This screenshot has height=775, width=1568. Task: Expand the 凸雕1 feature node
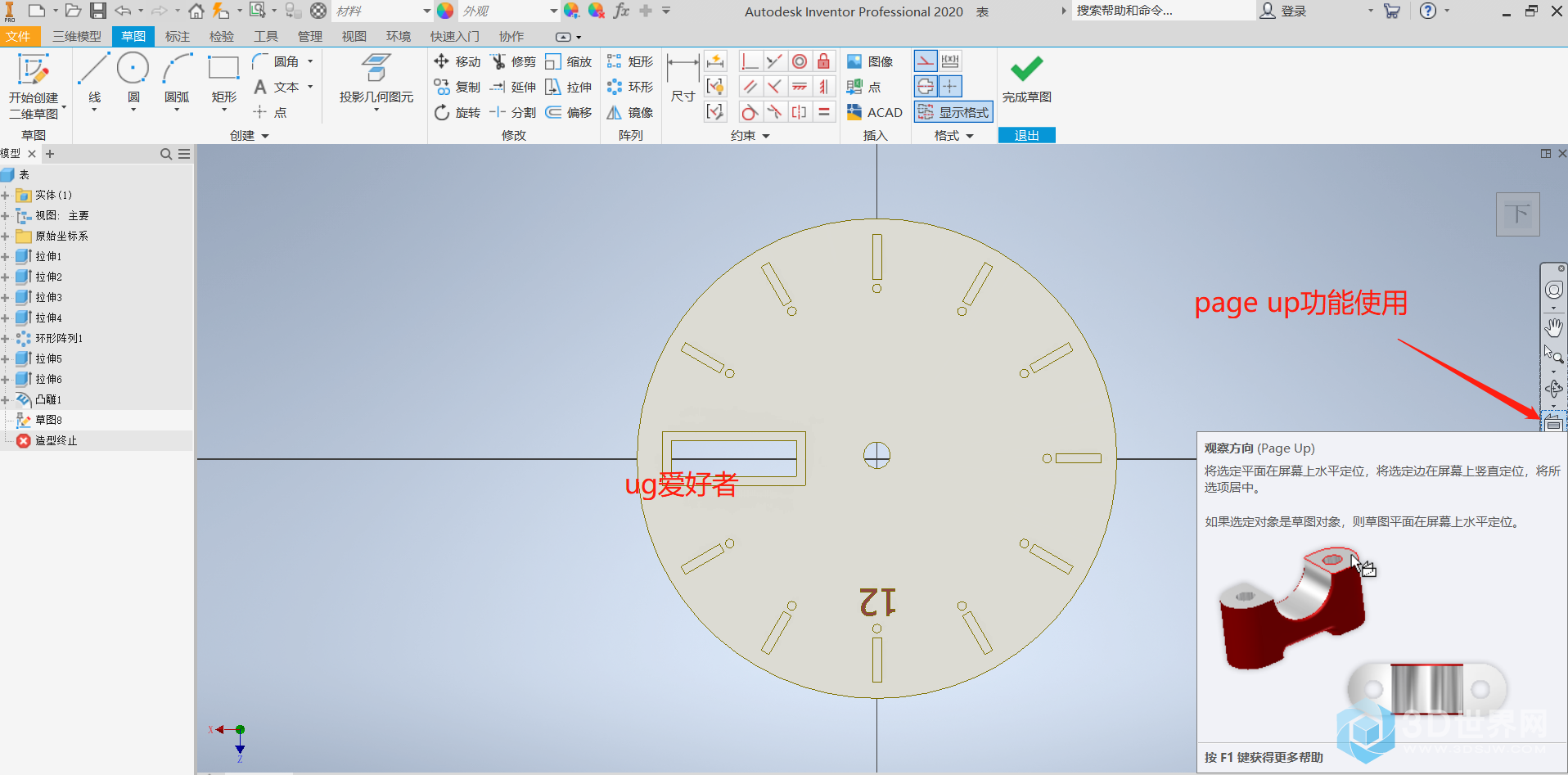tap(5, 400)
